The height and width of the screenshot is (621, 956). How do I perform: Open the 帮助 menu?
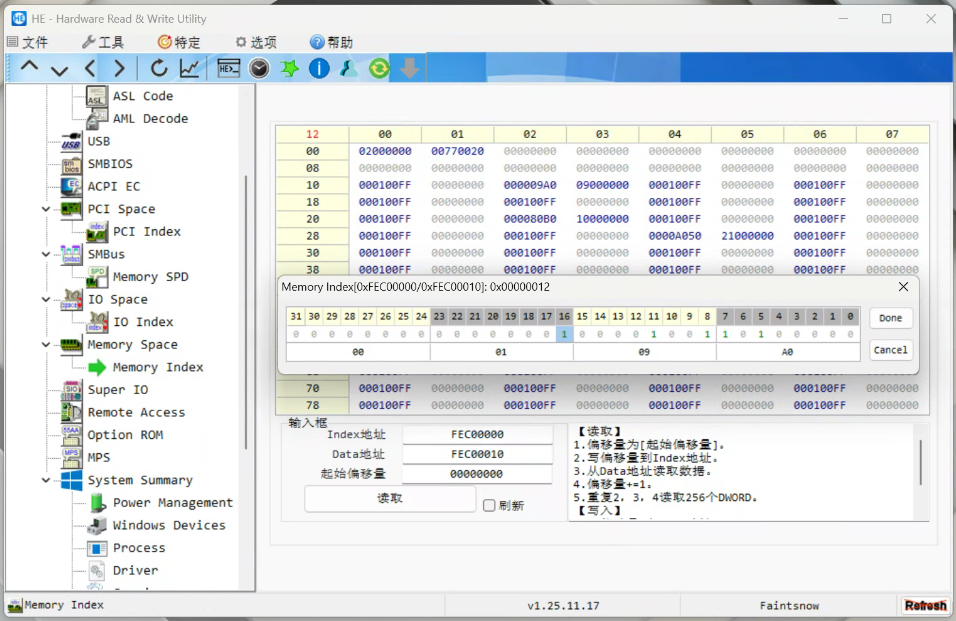[331, 42]
